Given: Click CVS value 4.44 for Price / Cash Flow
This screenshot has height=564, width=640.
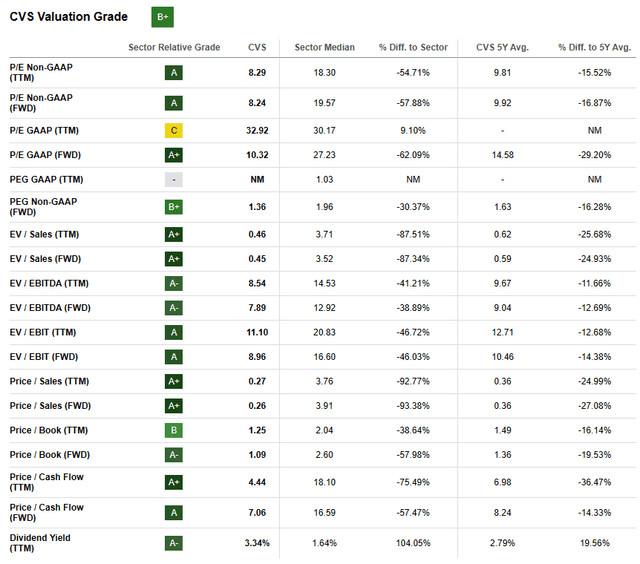Looking at the screenshot, I should (257, 482).
